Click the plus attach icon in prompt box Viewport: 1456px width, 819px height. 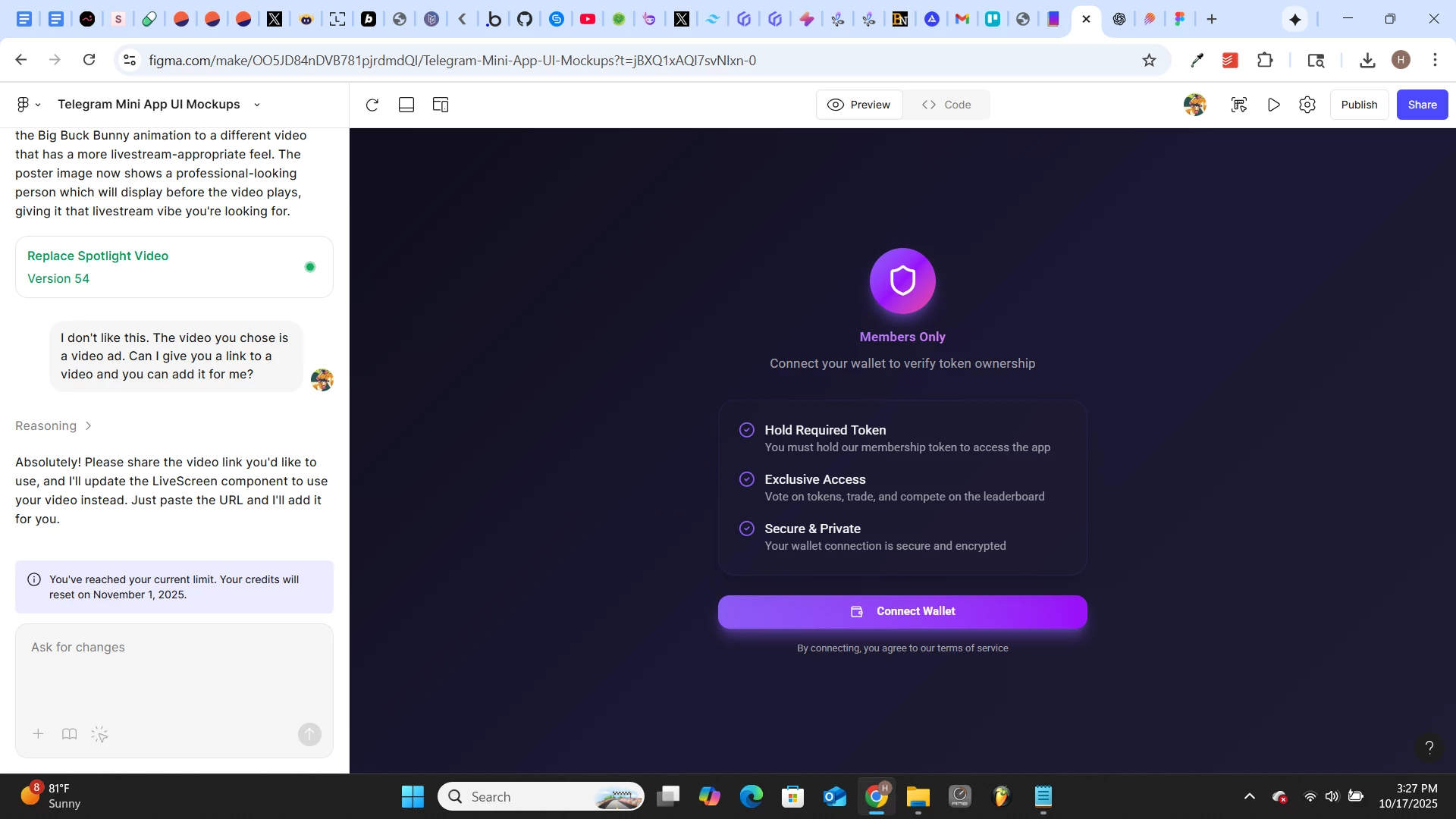click(38, 734)
